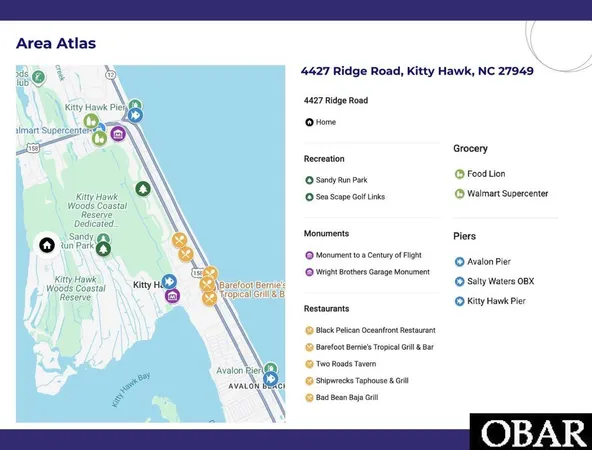Click the blue fish marker near Kitty Hawk town
This screenshot has height=450, width=592.
(169, 282)
